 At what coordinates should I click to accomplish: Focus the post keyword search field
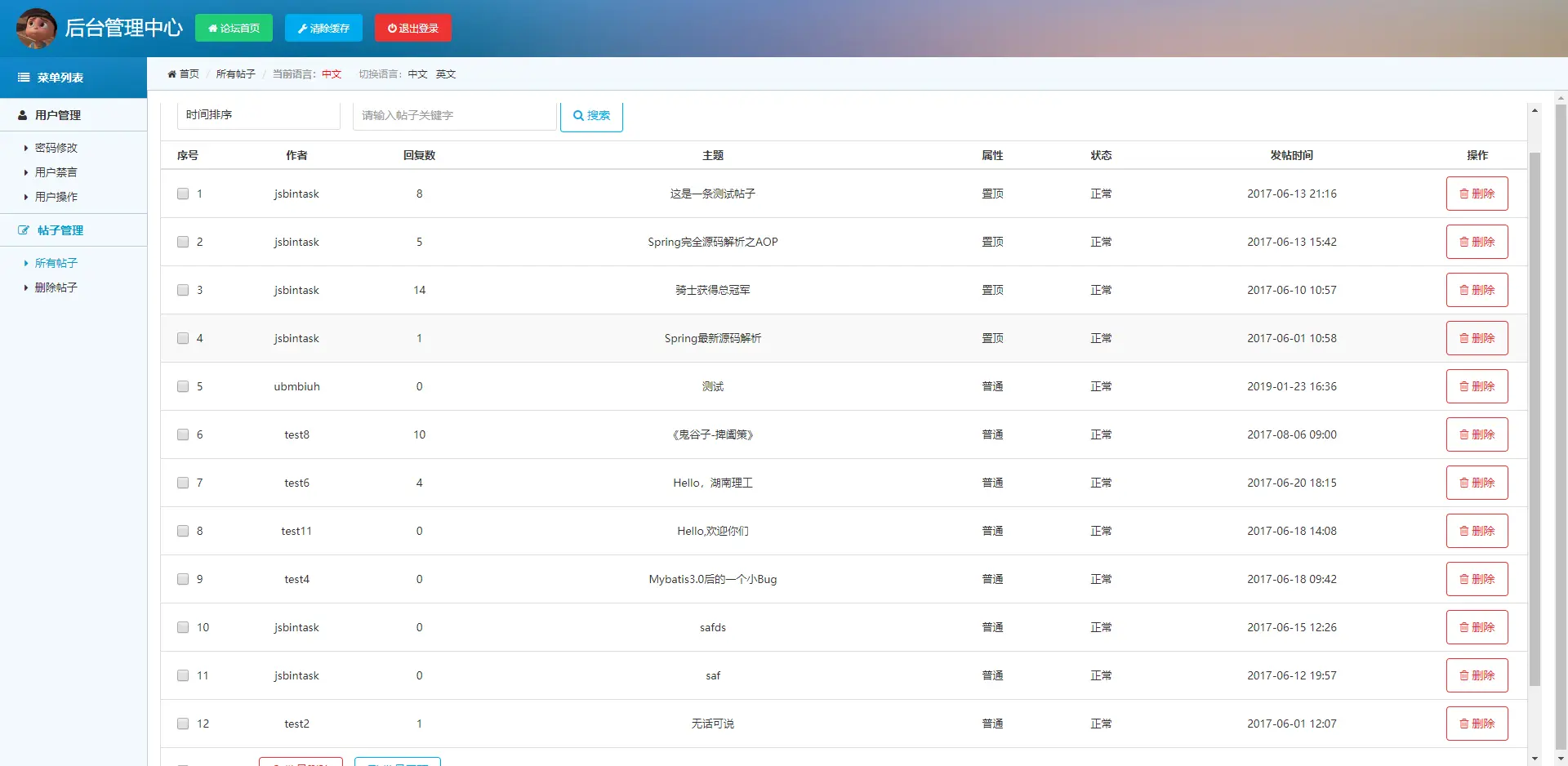(x=455, y=116)
